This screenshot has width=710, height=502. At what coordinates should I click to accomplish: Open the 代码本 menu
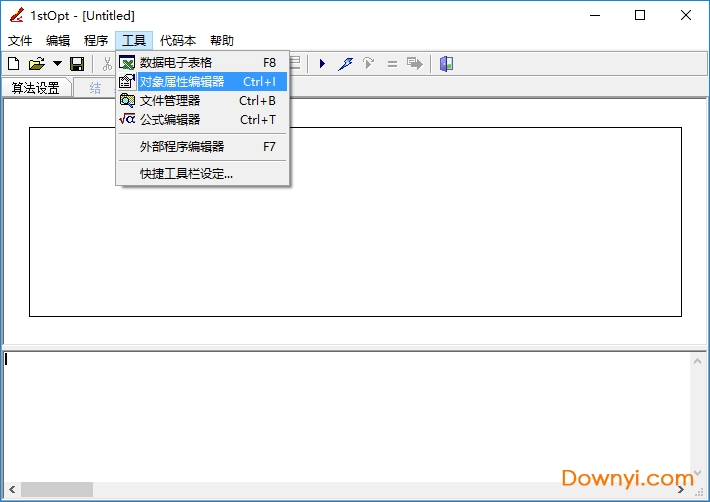pos(178,41)
